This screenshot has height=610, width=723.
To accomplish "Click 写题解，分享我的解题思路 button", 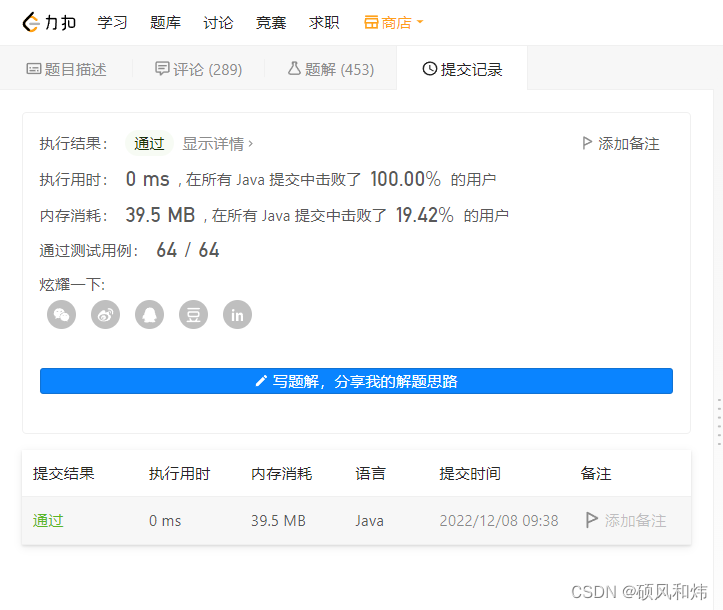I will click(x=356, y=381).
